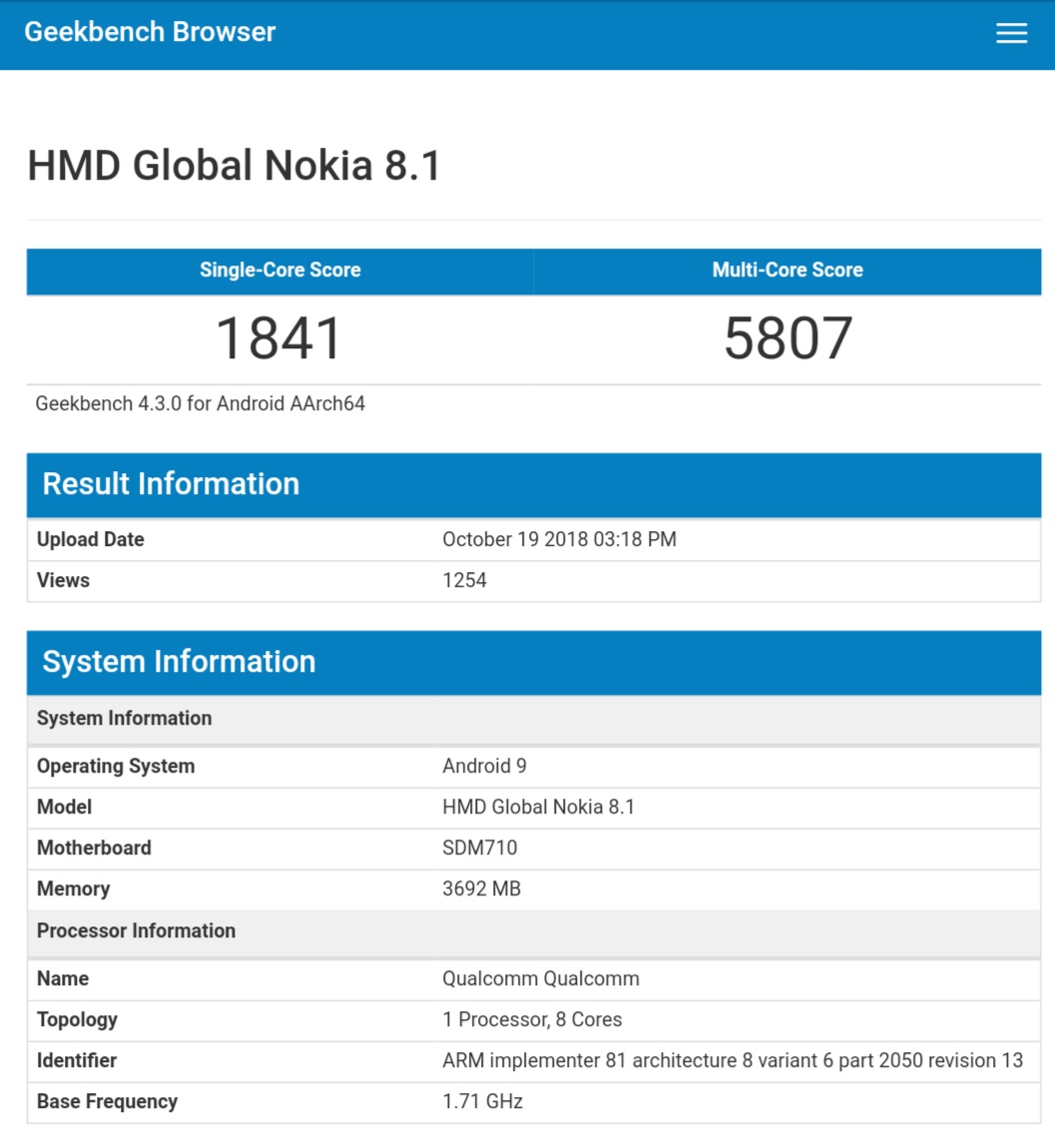Click the Views label
Screen dimensions: 1055x1148
tap(63, 581)
